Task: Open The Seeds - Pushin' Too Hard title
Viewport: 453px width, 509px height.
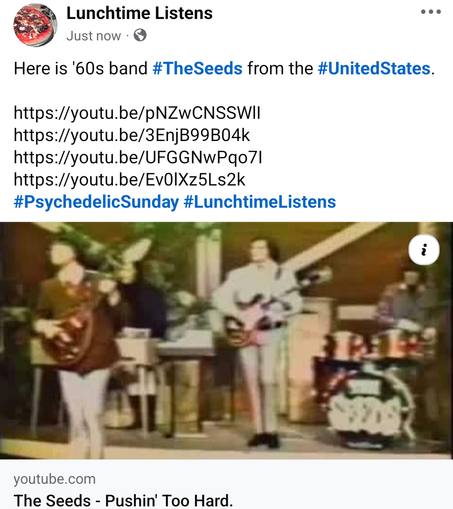Action: point(123,500)
